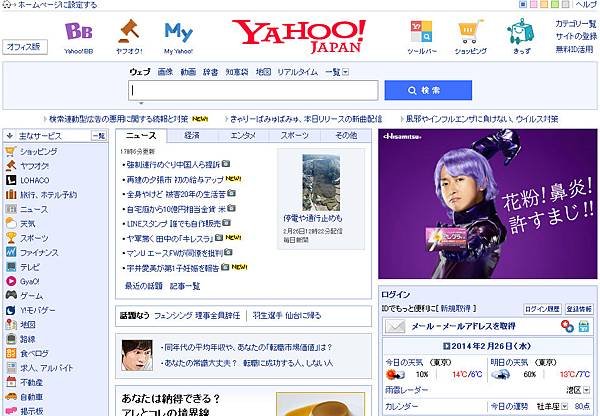Click the ログイン履歴 button
Screen dimensions: 600x416
coord(542,309)
